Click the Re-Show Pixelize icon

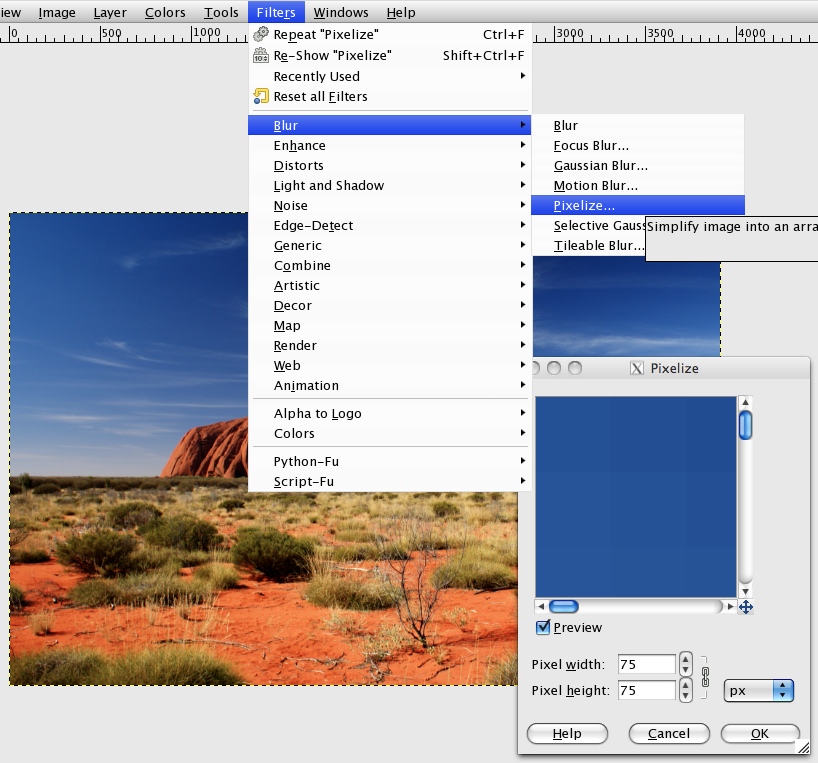pos(261,55)
